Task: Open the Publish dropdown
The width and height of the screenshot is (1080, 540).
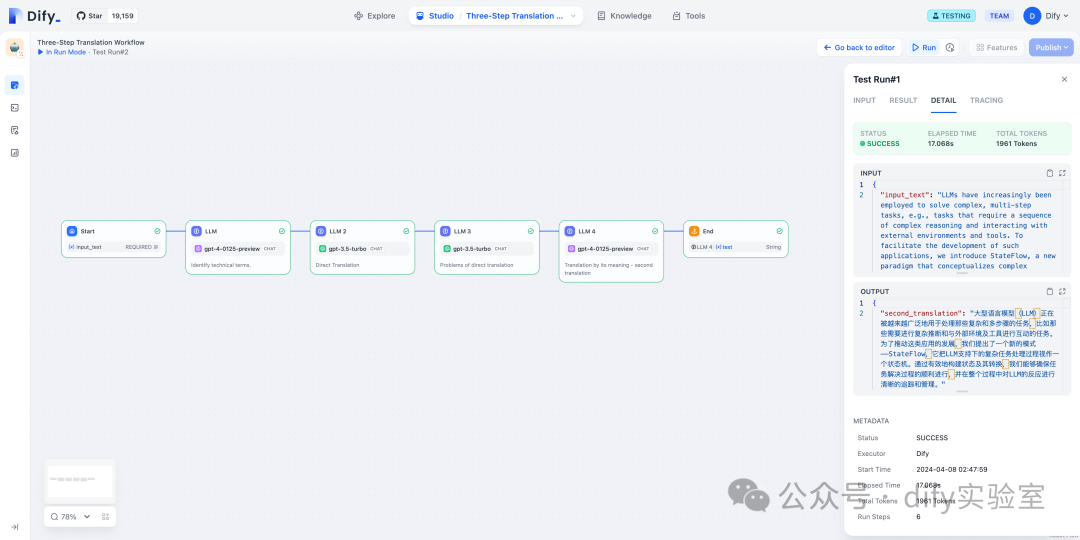Action: 1051,48
